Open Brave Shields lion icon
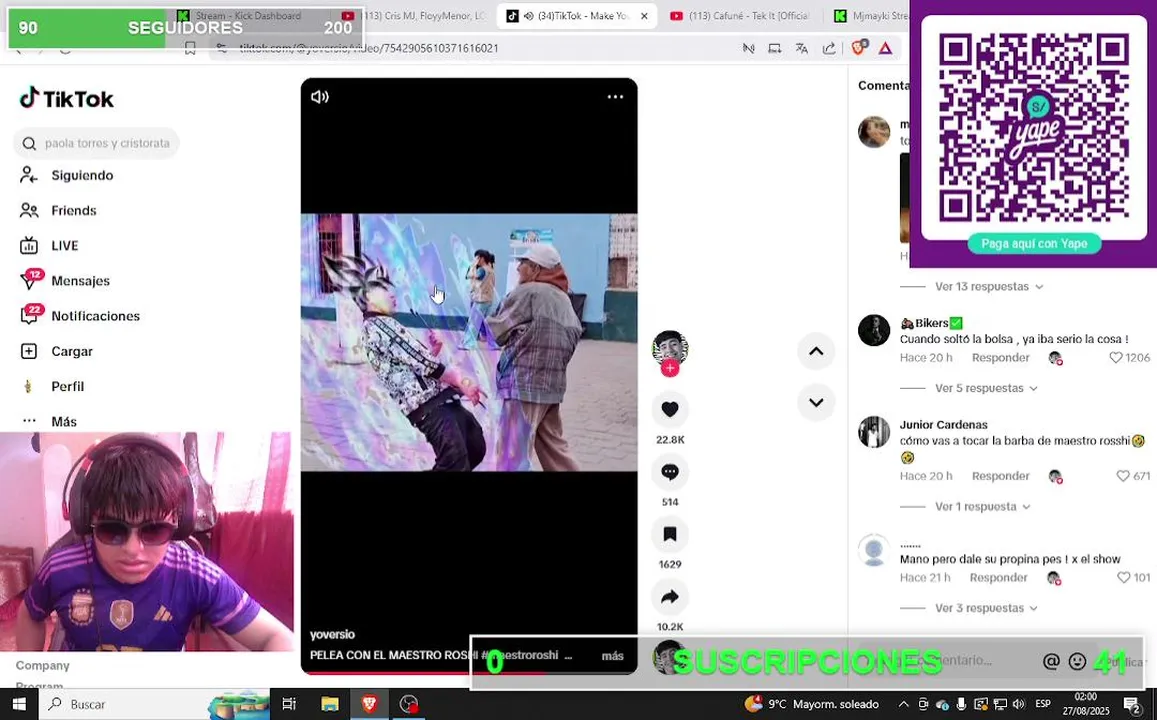Image resolution: width=1157 pixels, height=720 pixels. point(858,48)
